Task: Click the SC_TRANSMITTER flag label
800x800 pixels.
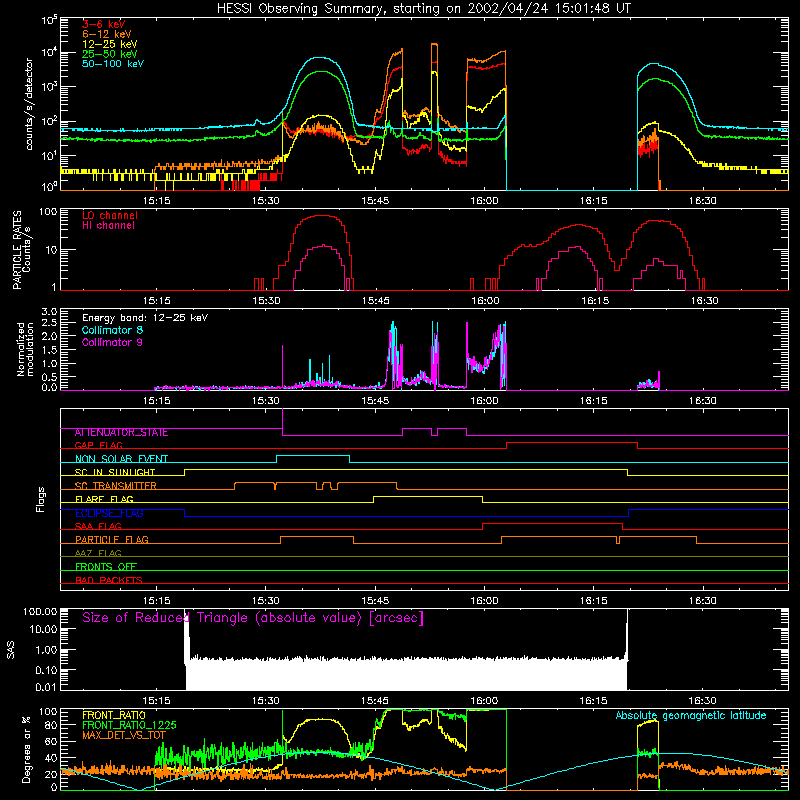Action: 116,486
